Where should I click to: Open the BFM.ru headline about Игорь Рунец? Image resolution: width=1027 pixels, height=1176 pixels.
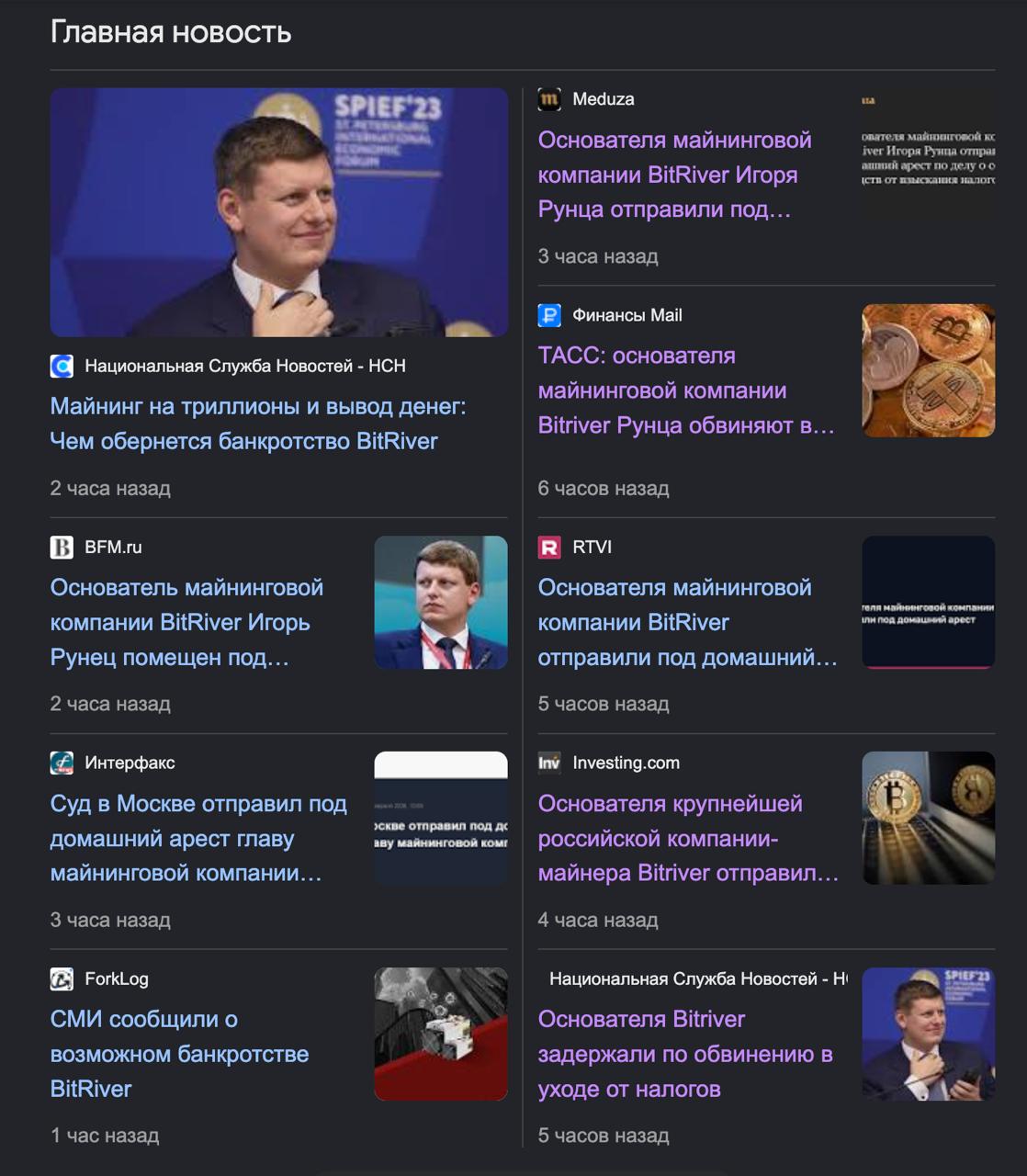coord(186,622)
